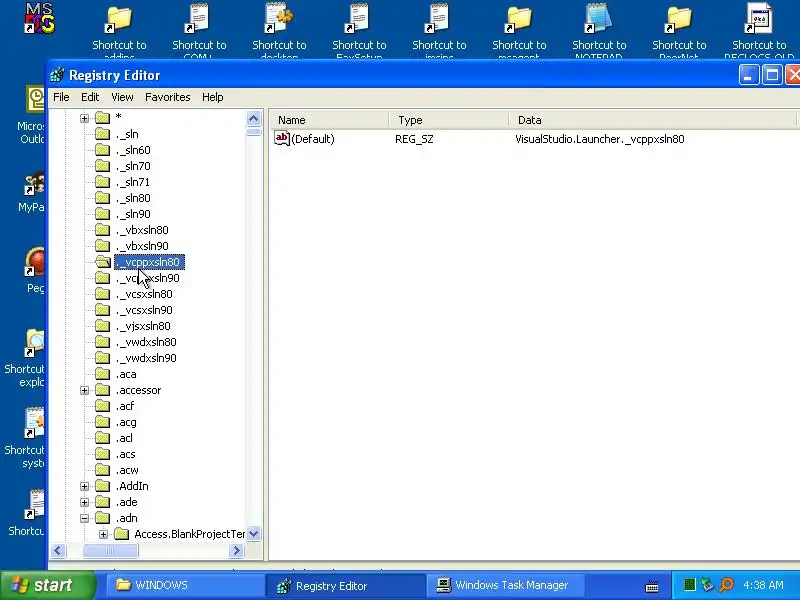The width and height of the screenshot is (800, 600).
Task: Click the ._vbxsln80 folder icon
Action: tap(103, 230)
